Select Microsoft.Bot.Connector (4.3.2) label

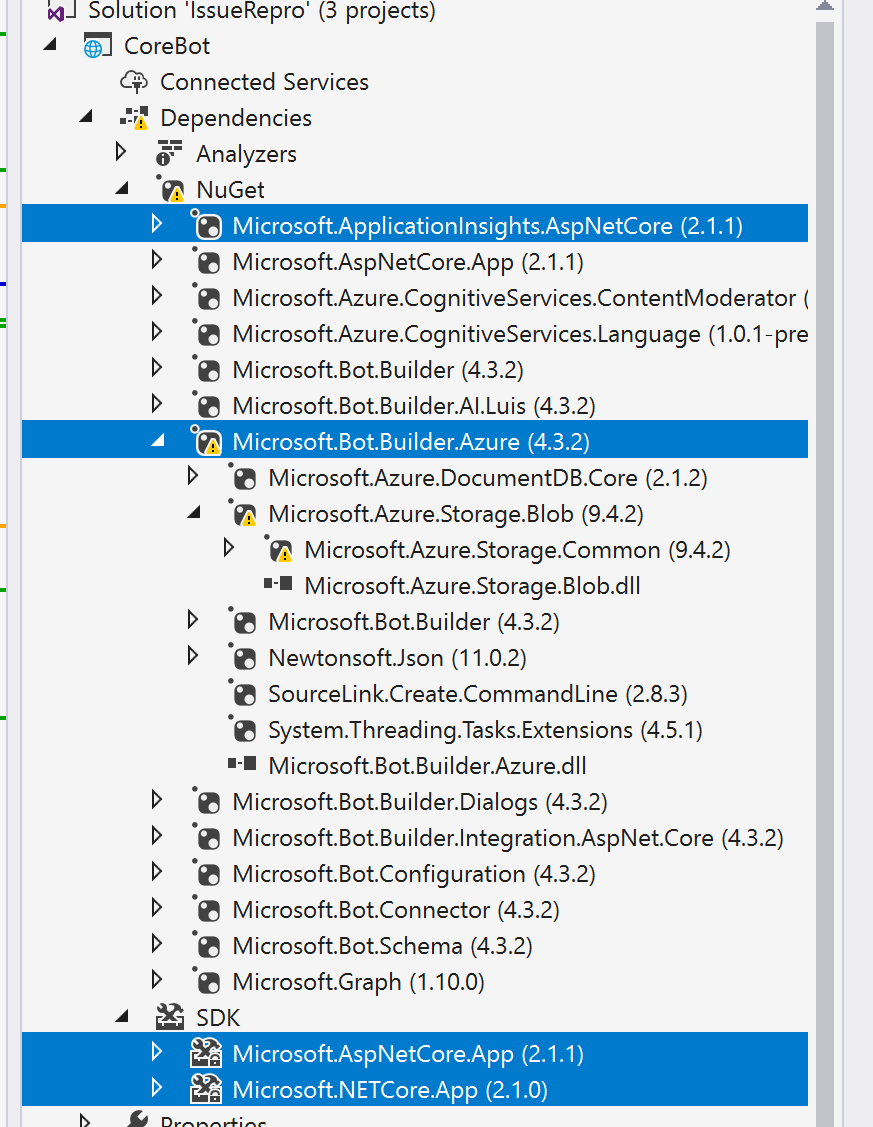click(396, 910)
